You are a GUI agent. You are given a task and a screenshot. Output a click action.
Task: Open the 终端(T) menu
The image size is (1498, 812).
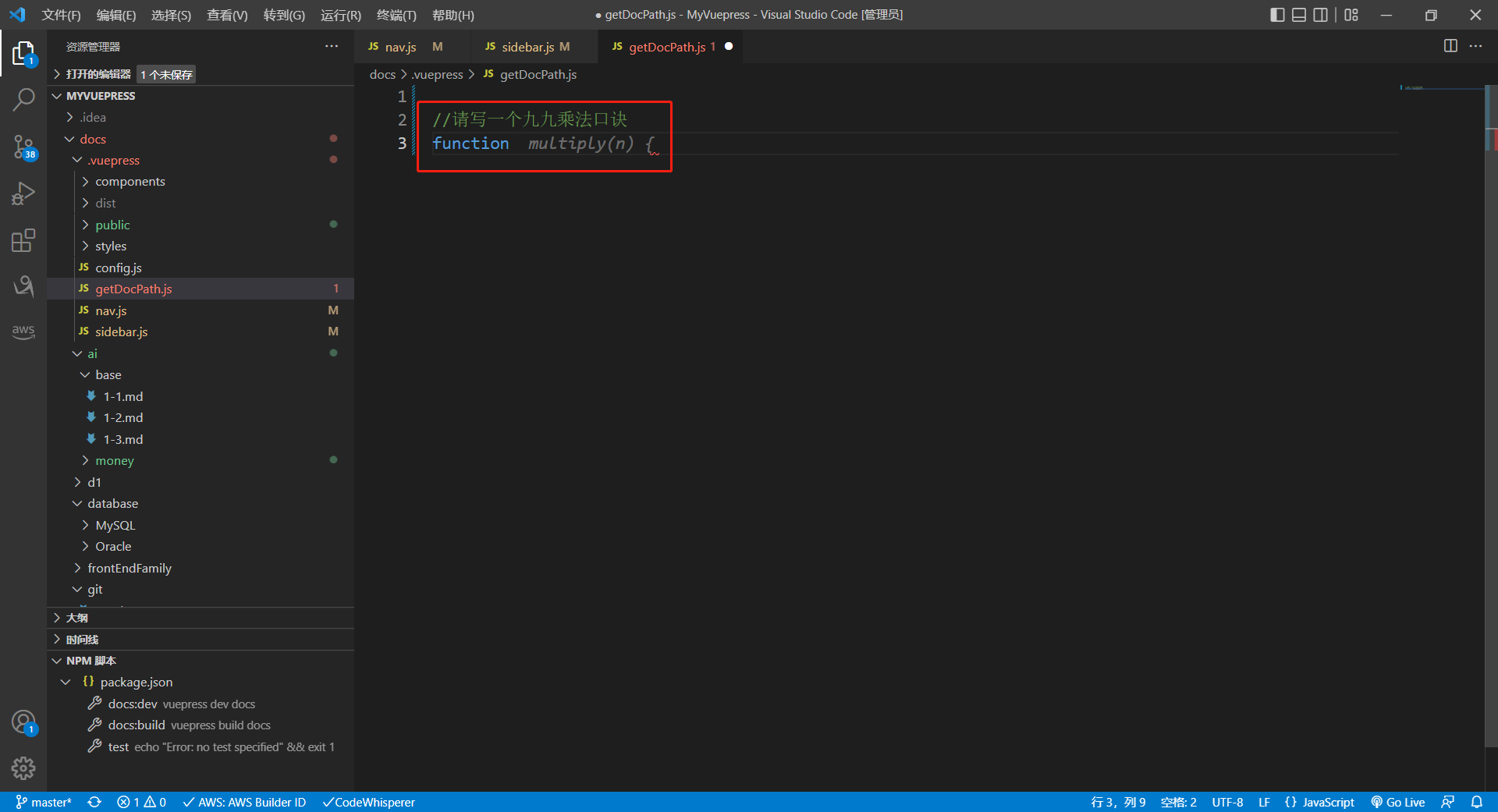point(396,15)
